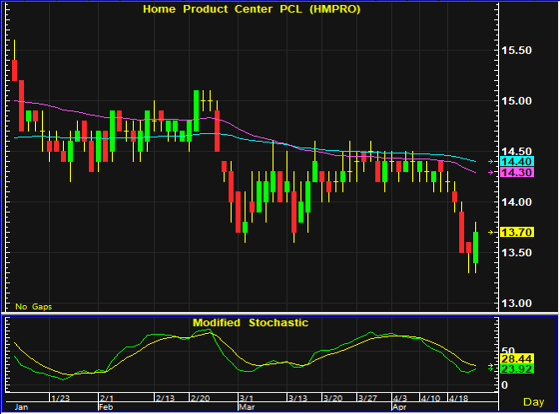
Task: Click the Day timeframe label
Action: [x=534, y=402]
